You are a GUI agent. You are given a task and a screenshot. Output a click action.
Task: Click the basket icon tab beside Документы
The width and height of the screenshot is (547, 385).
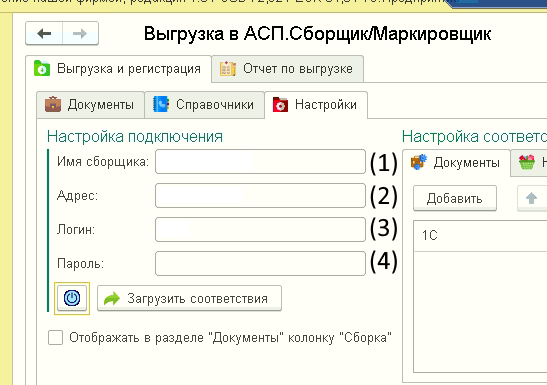pyautogui.click(x=527, y=163)
